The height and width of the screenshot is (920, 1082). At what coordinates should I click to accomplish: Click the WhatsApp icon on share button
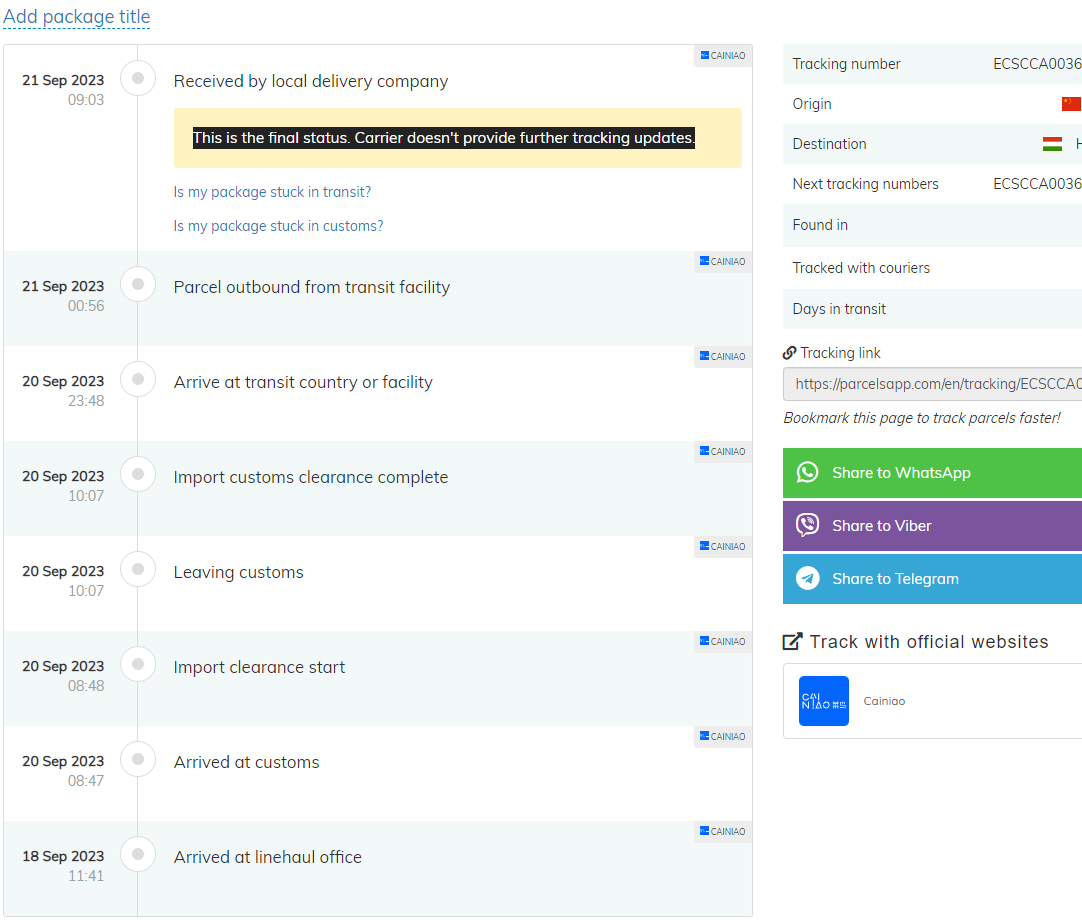click(808, 473)
